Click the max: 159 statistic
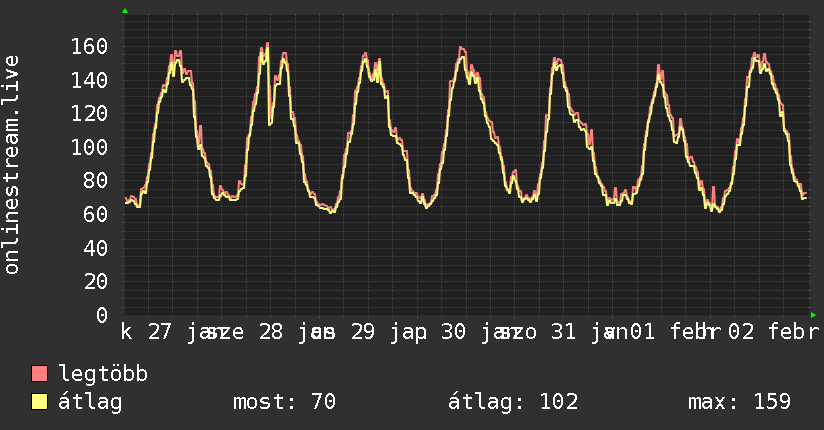Image resolution: width=824 pixels, height=430 pixels. coord(739,402)
